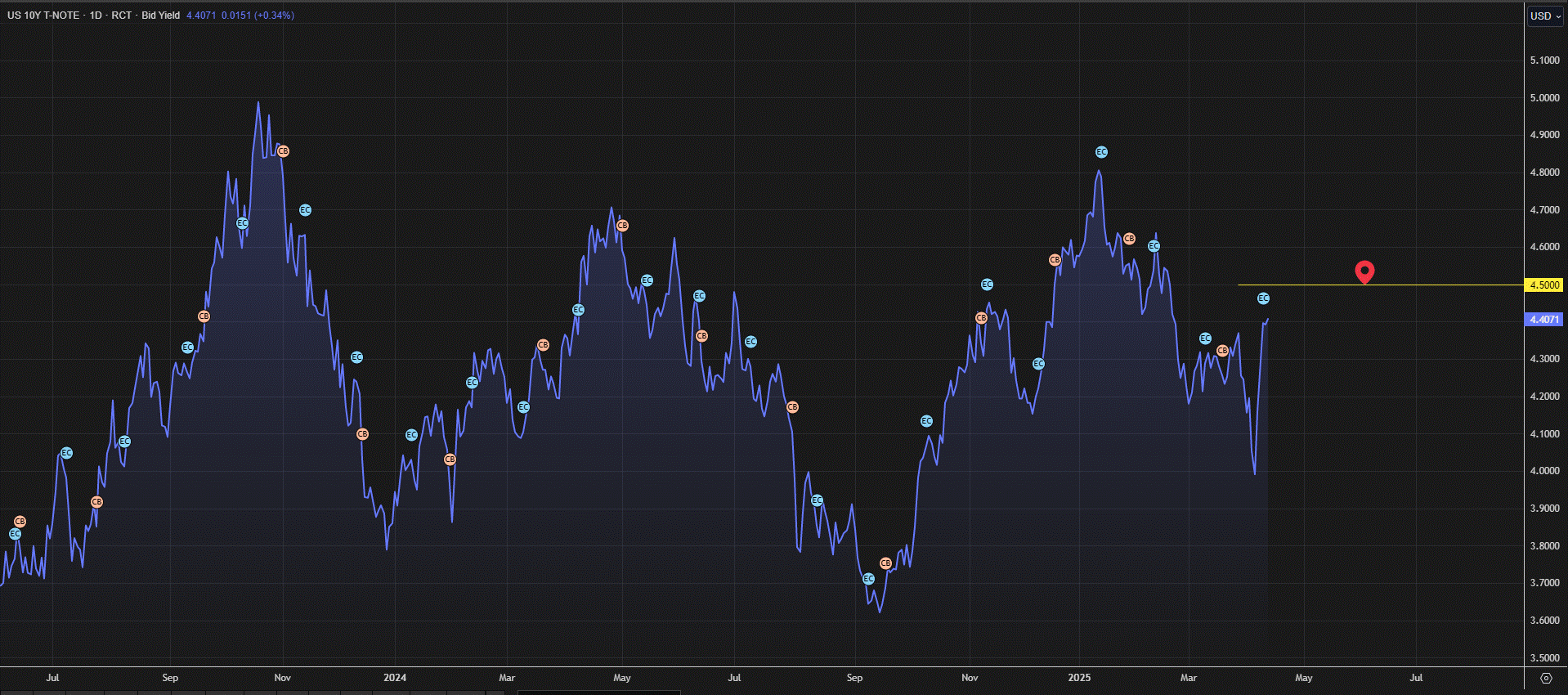This screenshot has height=695, width=1568.
Task: Open EC marker near 4.13 in October 2024
Action: pos(926,421)
